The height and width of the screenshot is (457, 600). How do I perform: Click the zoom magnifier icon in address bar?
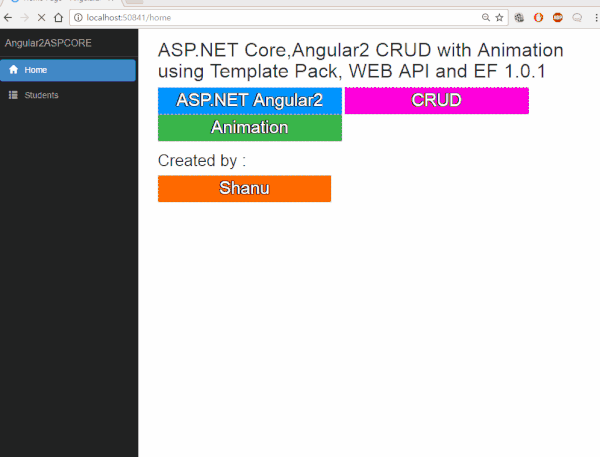tap(486, 17)
